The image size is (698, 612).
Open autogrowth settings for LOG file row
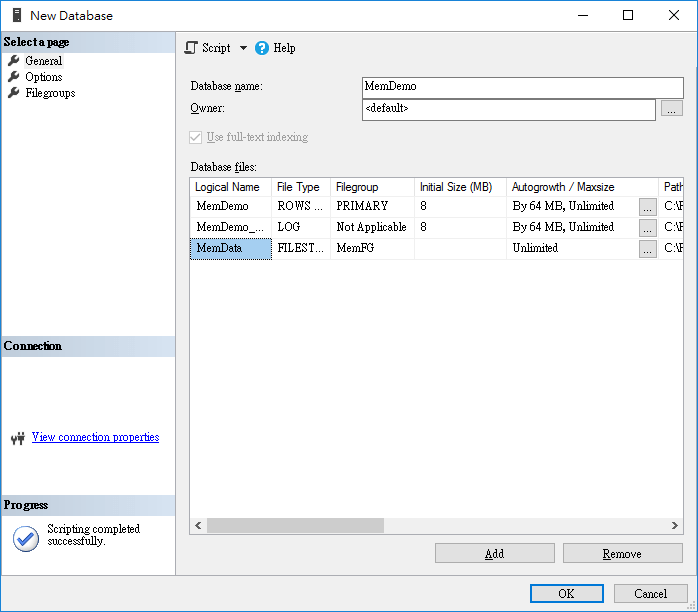point(648,227)
